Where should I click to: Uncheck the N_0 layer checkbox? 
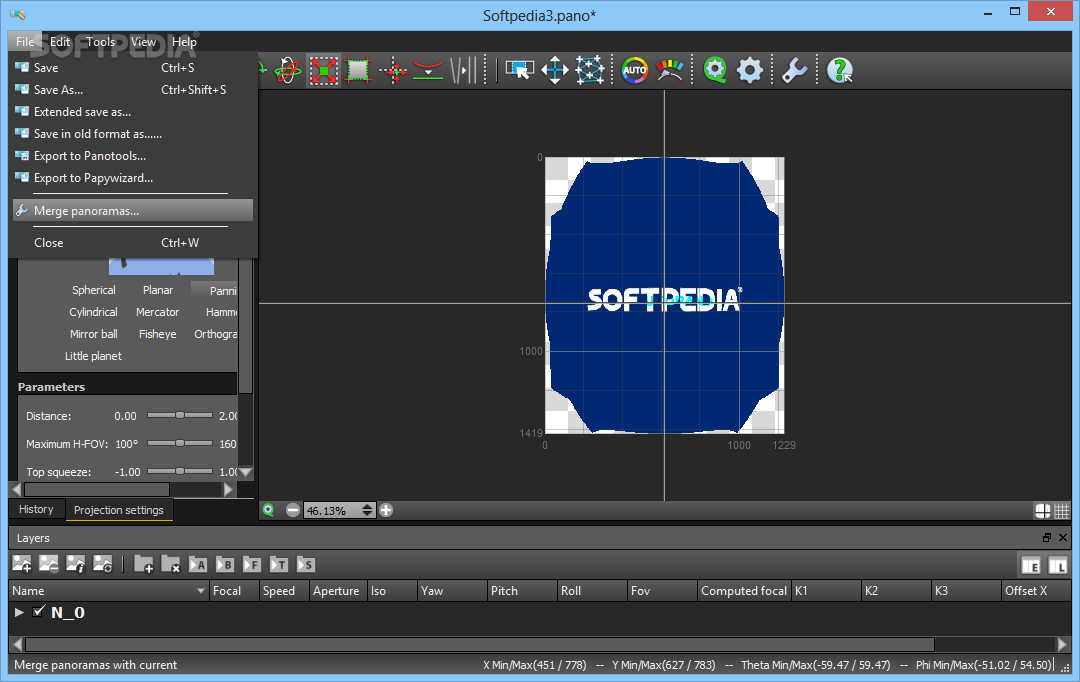coord(39,611)
